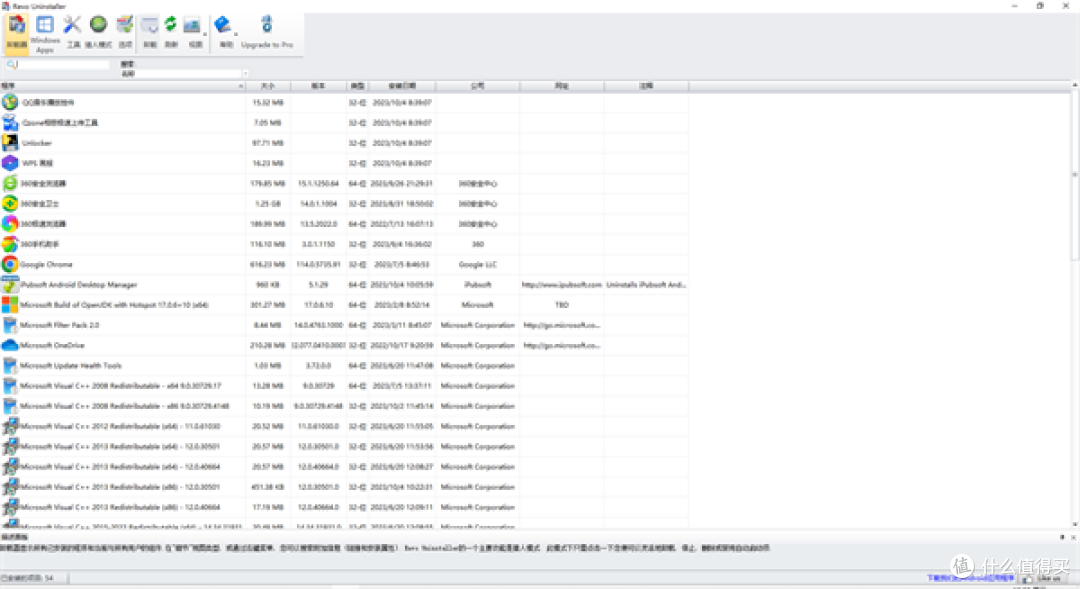1080x589 pixels.
Task: Click the www.ipubsoft.com website cell
Action: coord(561,285)
